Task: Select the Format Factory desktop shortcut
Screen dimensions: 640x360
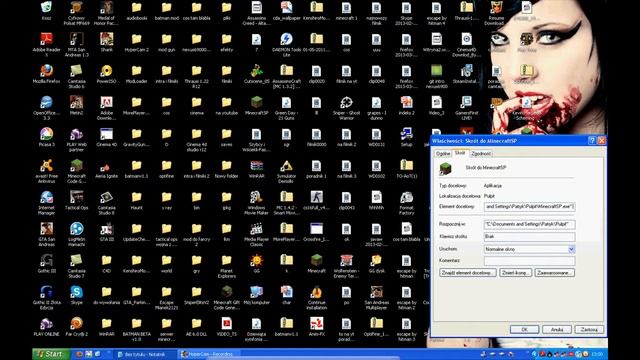Action: click(x=407, y=202)
